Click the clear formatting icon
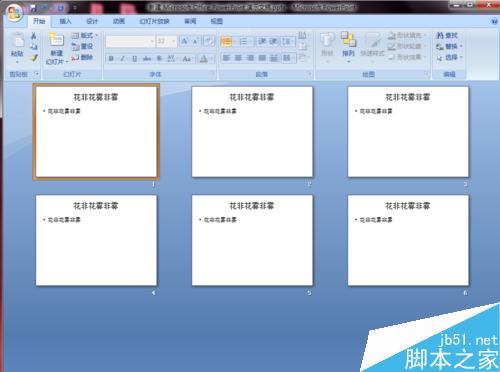Viewport: 500px width, 372px height. coord(209,41)
